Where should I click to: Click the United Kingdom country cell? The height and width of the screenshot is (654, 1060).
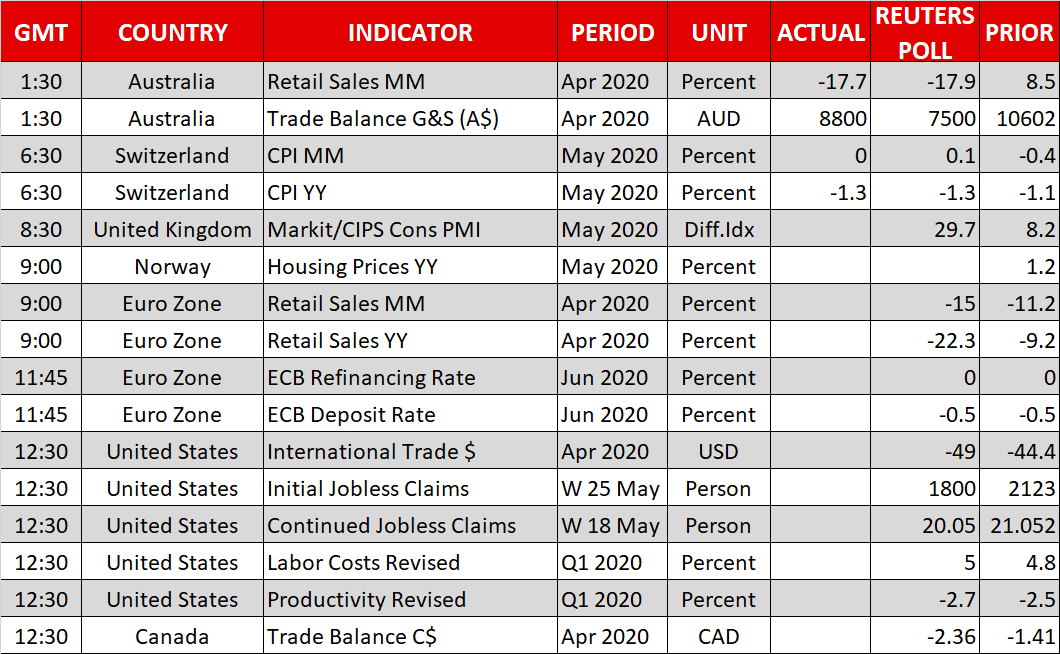point(172,230)
